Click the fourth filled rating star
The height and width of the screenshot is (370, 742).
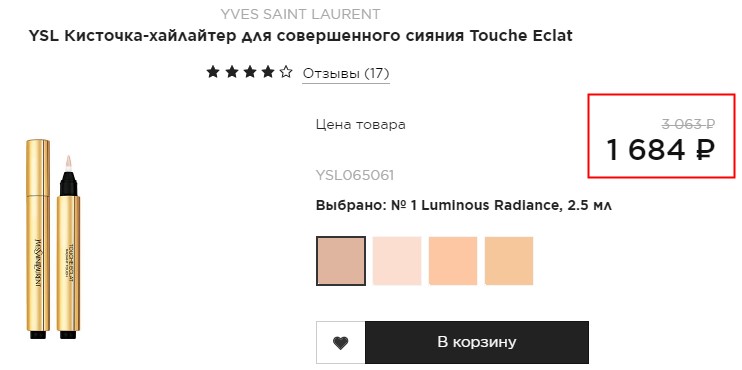click(x=268, y=72)
